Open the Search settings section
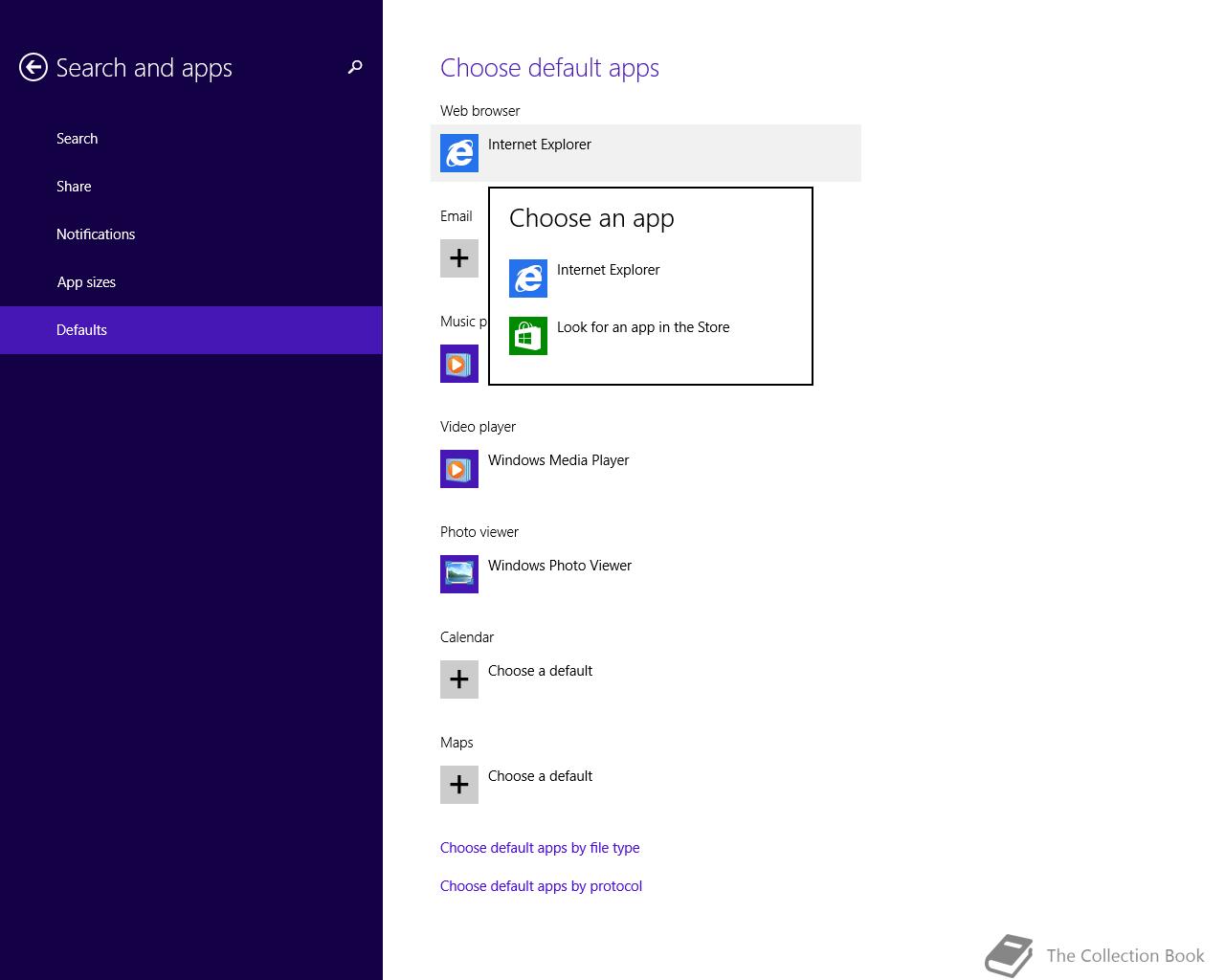 [191, 139]
